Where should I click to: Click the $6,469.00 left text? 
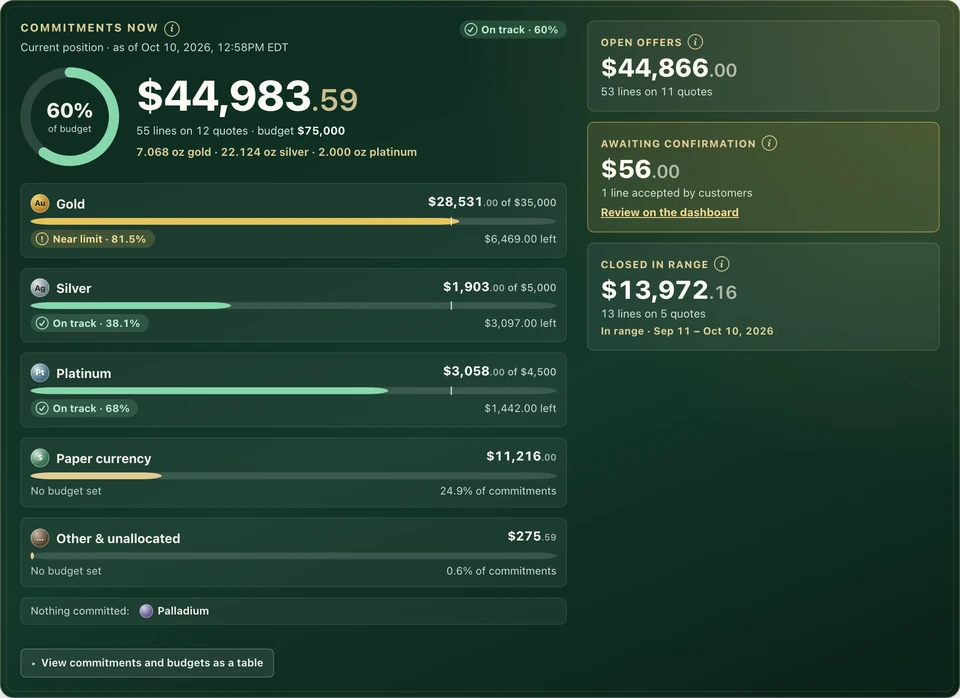[520, 239]
